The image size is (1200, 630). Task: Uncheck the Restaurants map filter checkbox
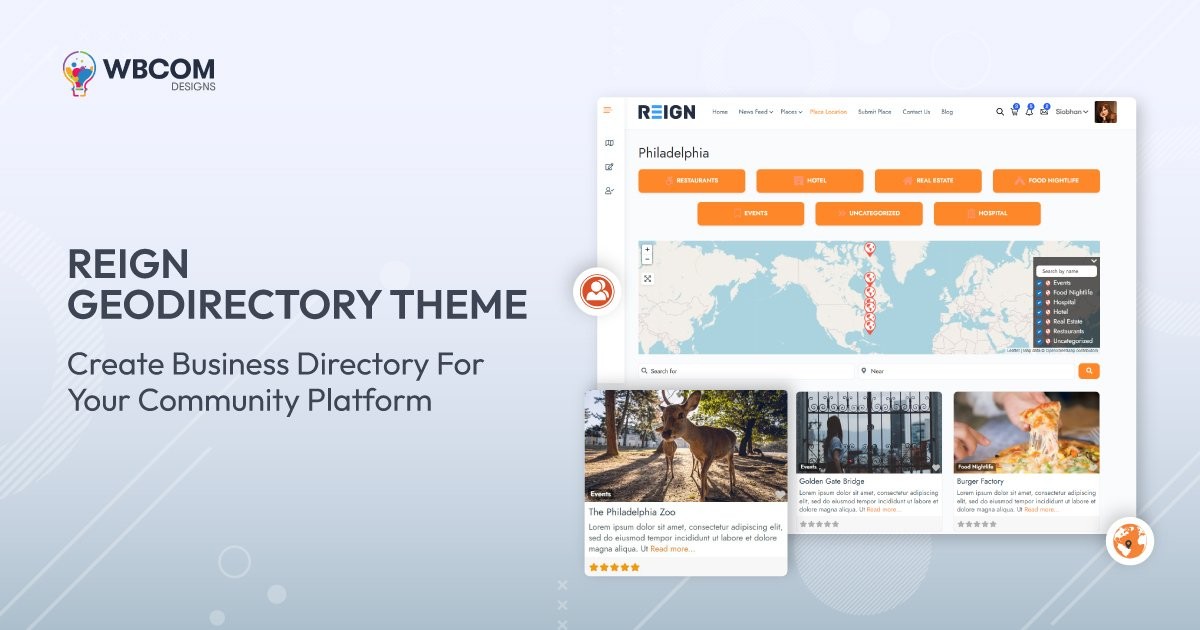[x=1039, y=331]
